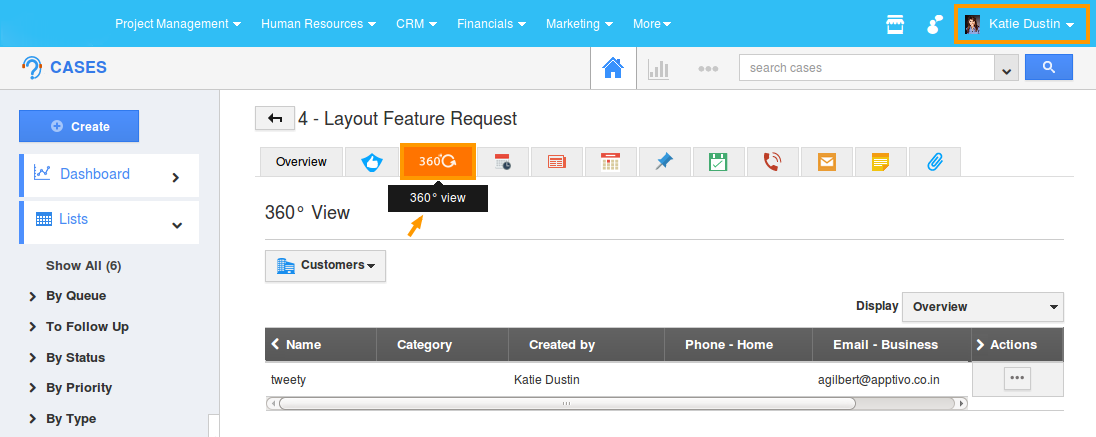Click the search cases input field
1096x437 pixels.
coord(866,68)
